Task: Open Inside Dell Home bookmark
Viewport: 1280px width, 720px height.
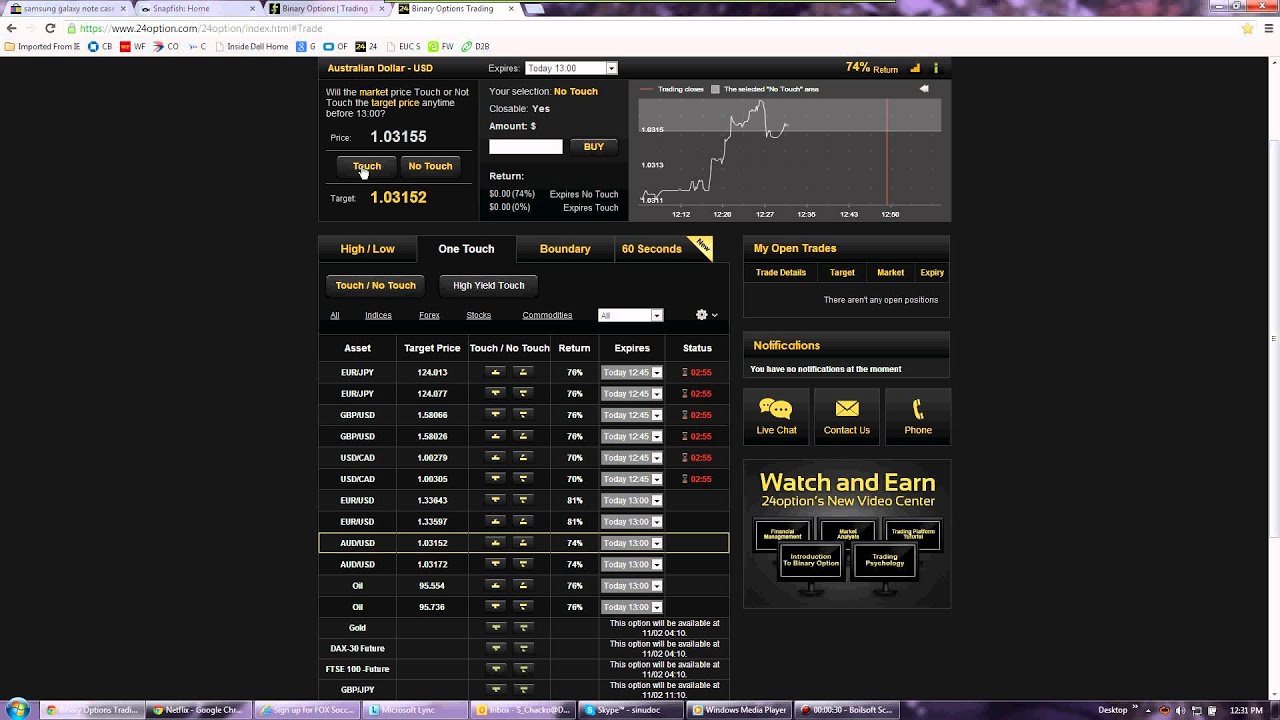Action: tap(251, 46)
